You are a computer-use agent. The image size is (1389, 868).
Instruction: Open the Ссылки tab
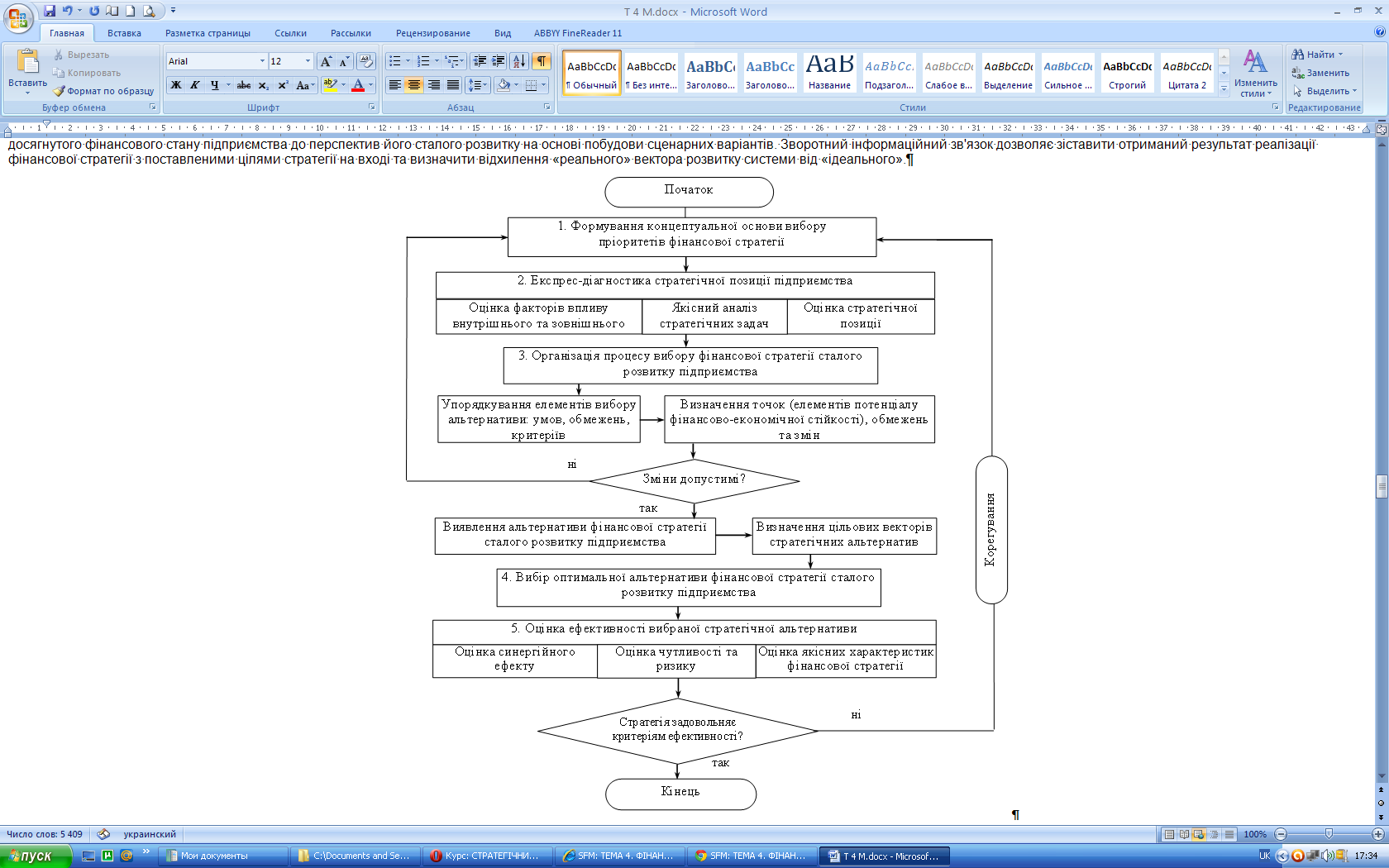click(290, 33)
